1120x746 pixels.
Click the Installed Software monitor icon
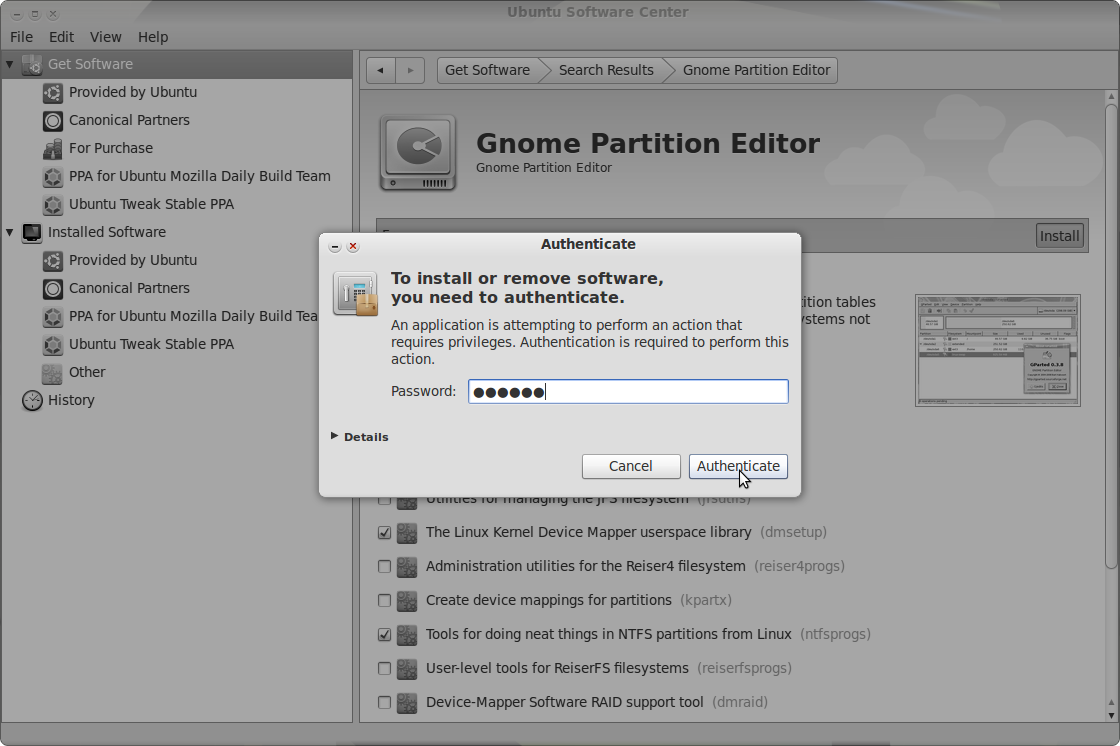(x=32, y=232)
